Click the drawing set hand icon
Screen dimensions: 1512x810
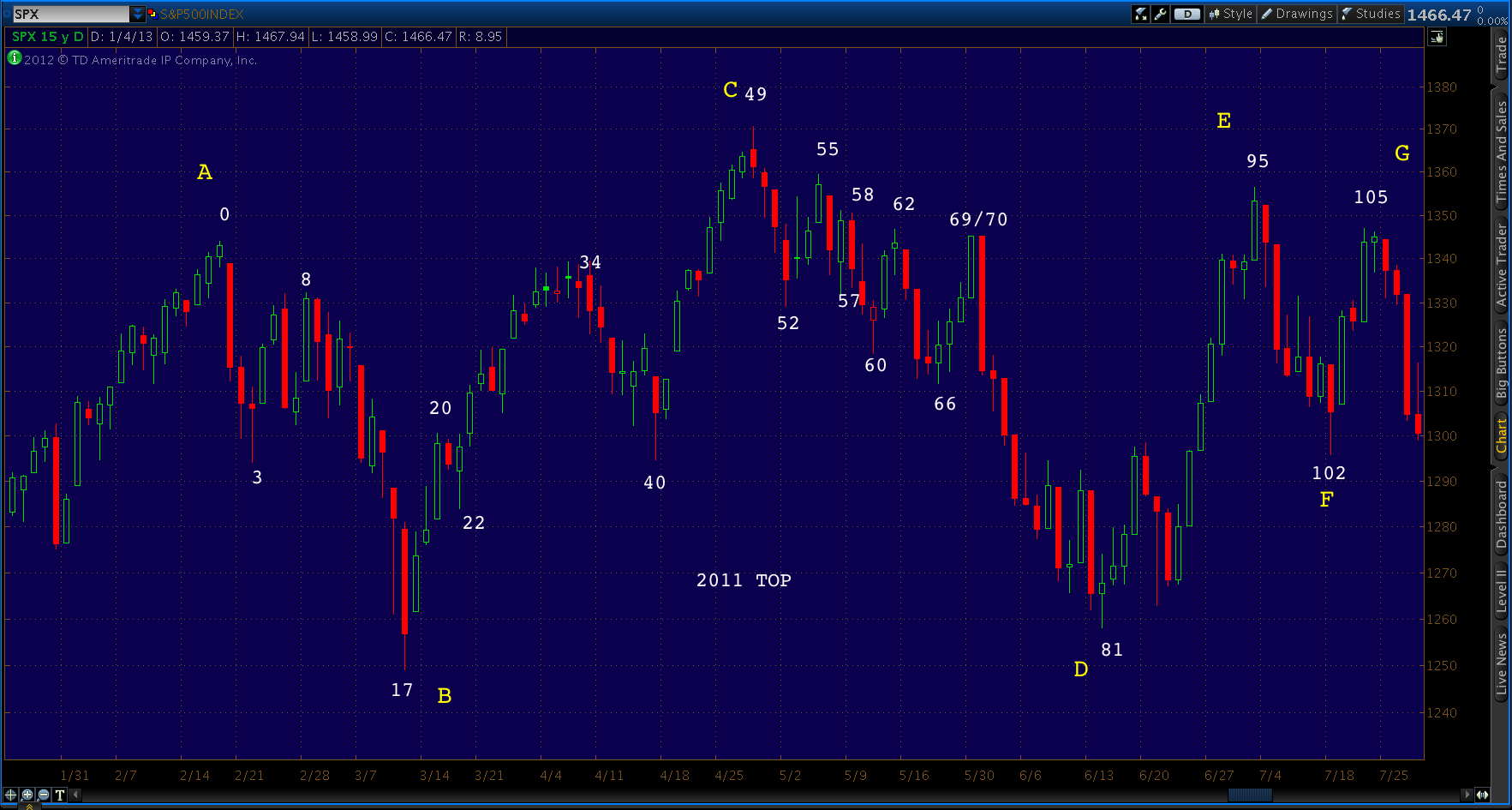coord(1437,37)
